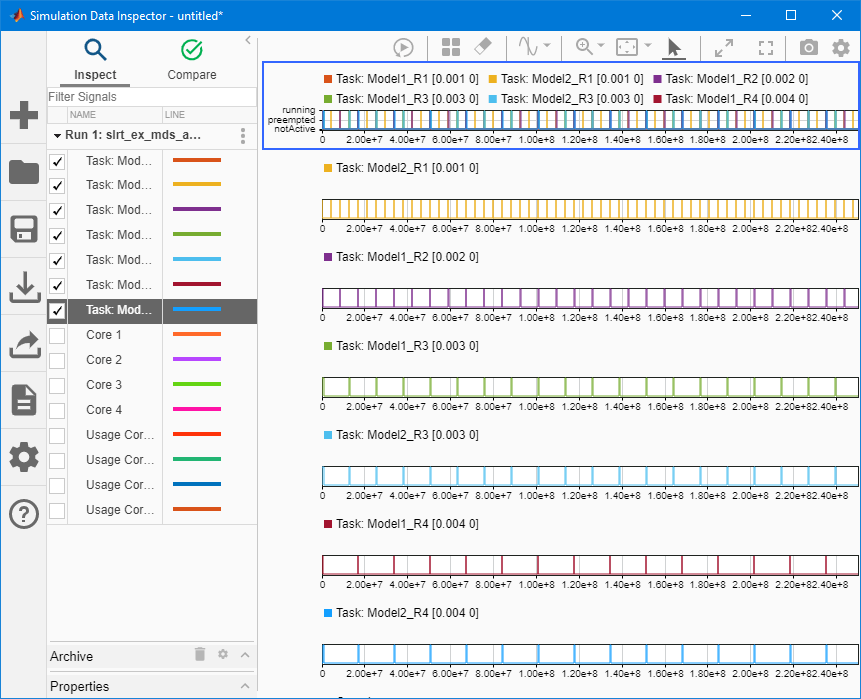Screen dimensions: 861x699
Task: Take a snapshot with the camera icon
Action: point(807,46)
